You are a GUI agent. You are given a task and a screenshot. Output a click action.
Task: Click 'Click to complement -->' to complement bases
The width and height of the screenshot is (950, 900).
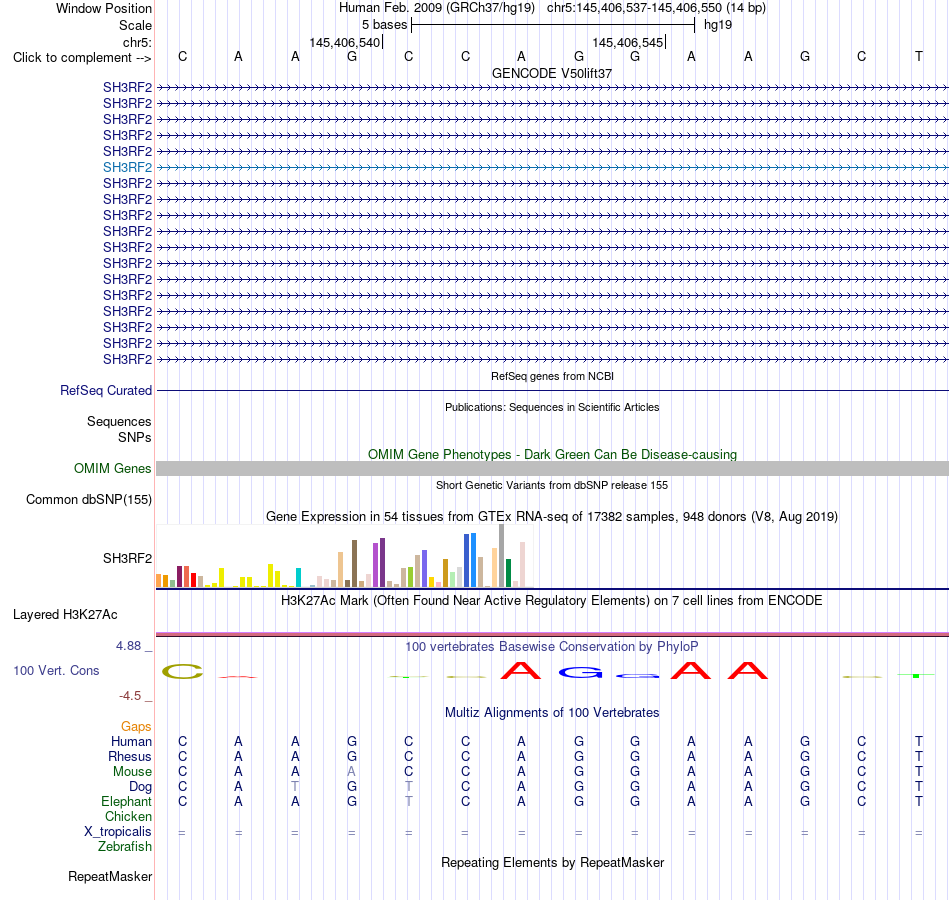(x=82, y=58)
